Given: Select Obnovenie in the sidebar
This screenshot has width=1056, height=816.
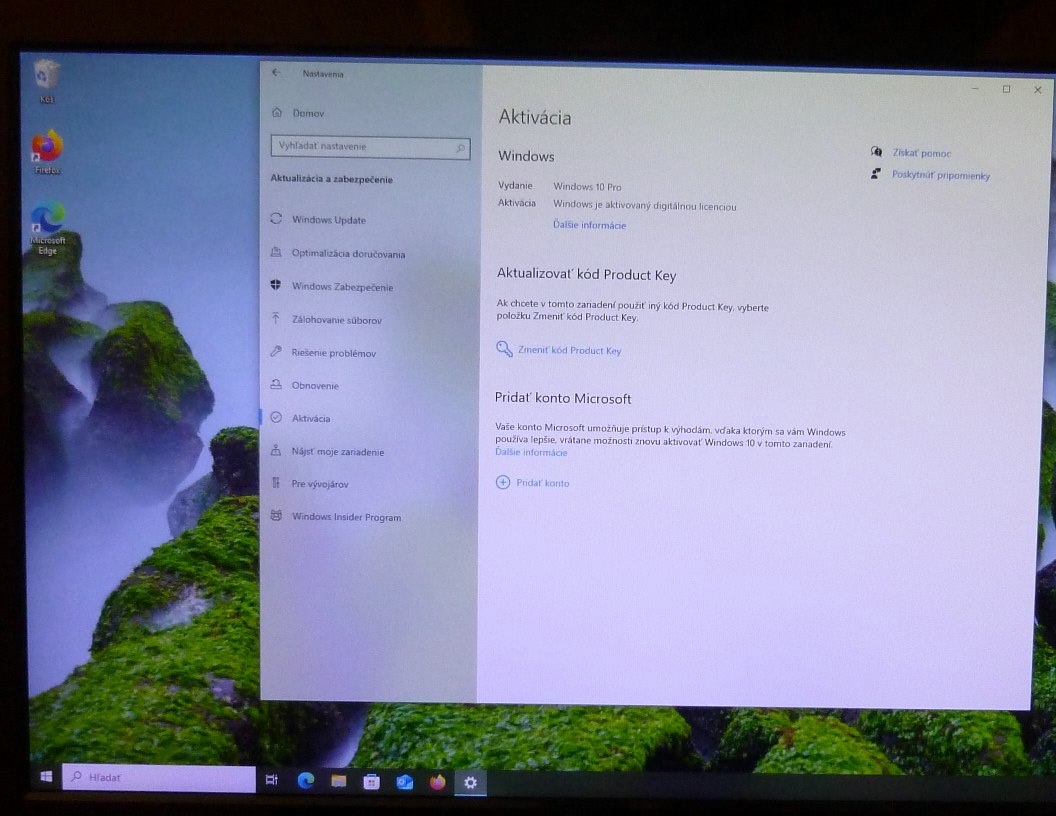Looking at the screenshot, I should (314, 386).
